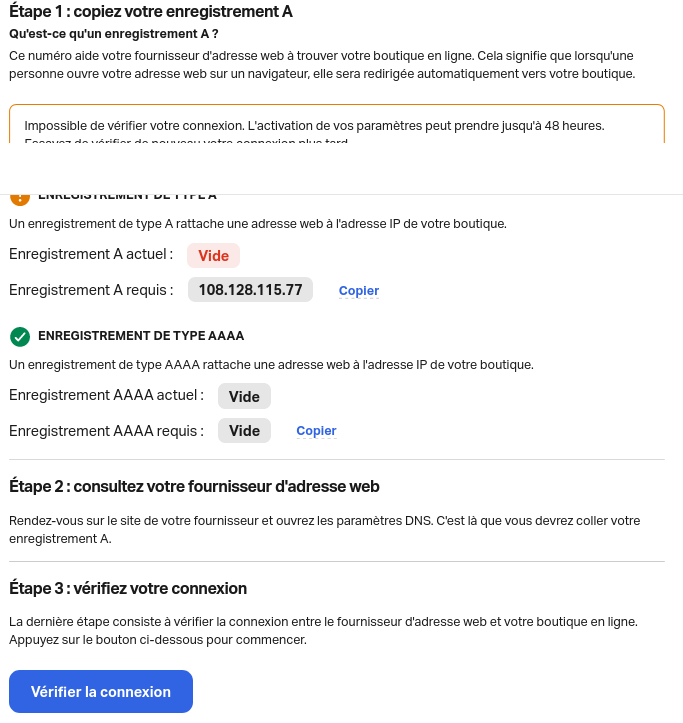The height and width of the screenshot is (723, 683).
Task: Click the "Enregistrement A requis" label
Action: (91, 290)
